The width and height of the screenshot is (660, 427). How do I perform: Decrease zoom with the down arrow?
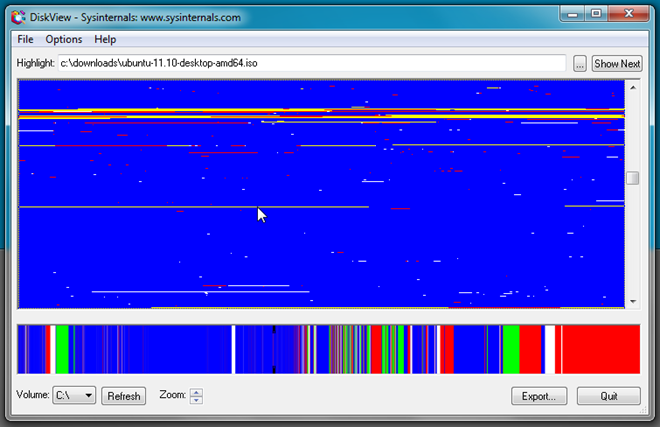click(x=197, y=400)
